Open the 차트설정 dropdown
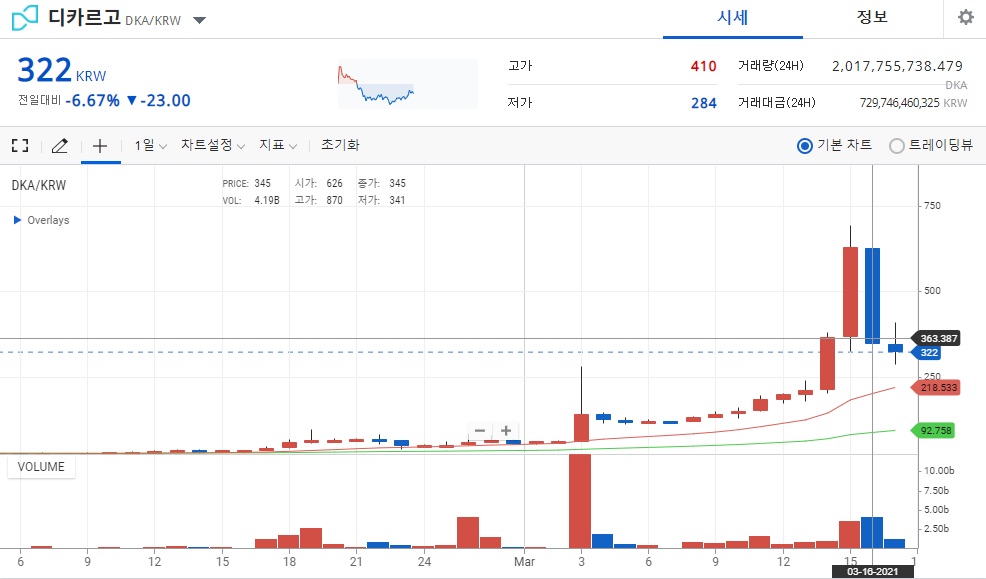Image resolution: width=986 pixels, height=579 pixels. point(213,145)
